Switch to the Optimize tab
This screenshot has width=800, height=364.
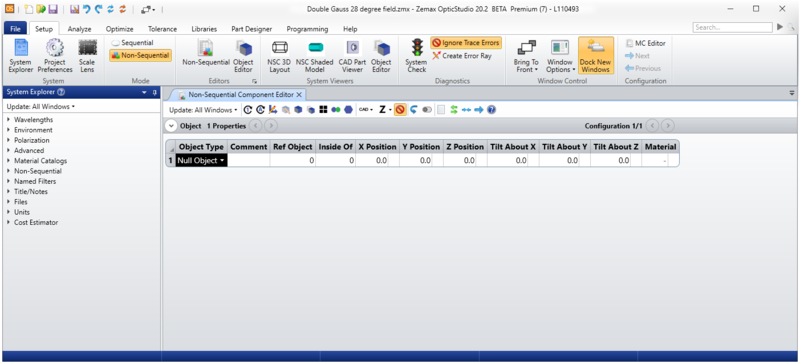119,29
